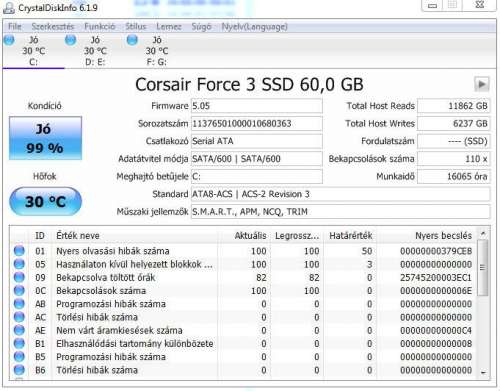500x391 pixels.
Task: Click the power on hours 16065 óra
Action: point(454,177)
